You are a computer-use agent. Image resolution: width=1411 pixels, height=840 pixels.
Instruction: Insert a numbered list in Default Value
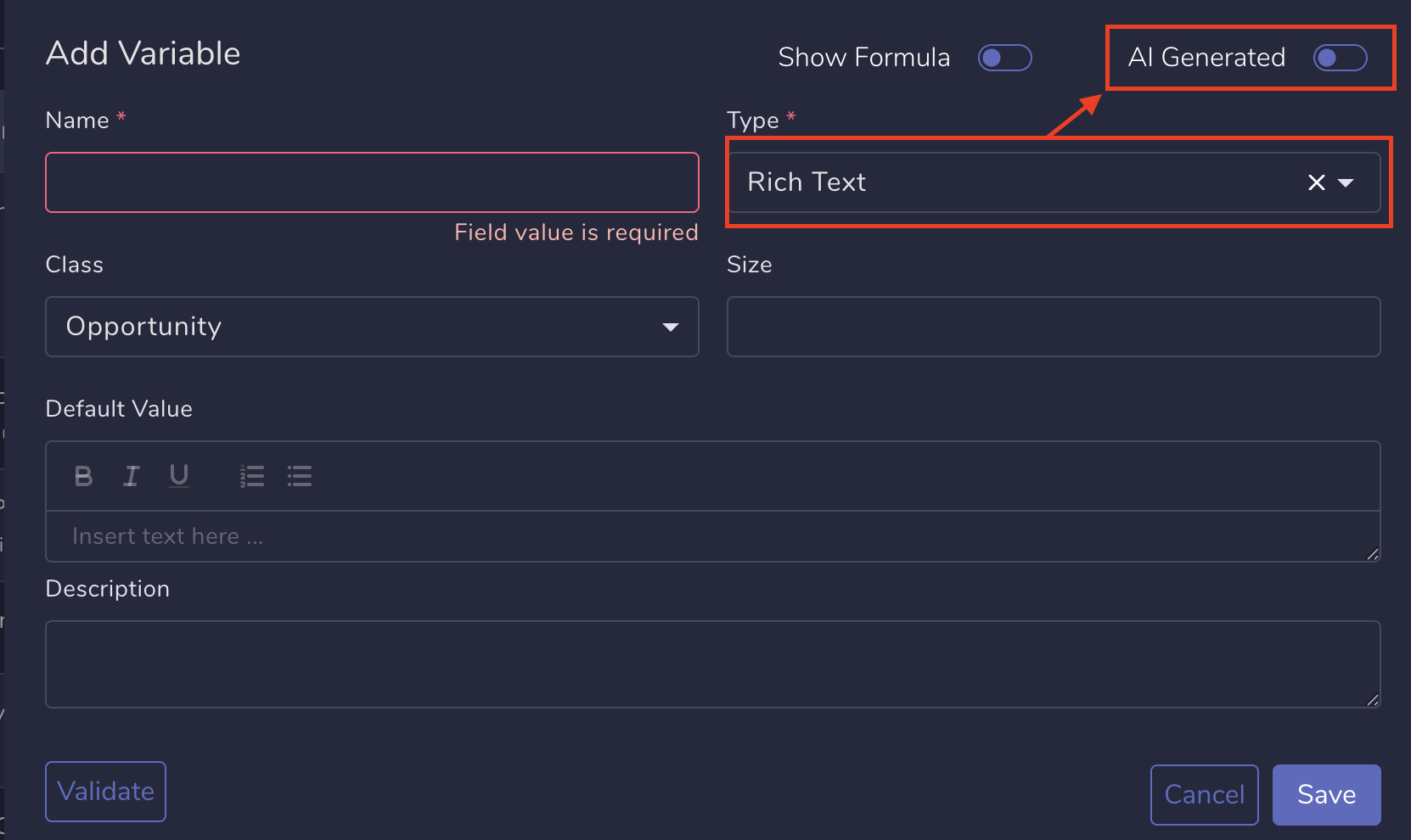252,475
